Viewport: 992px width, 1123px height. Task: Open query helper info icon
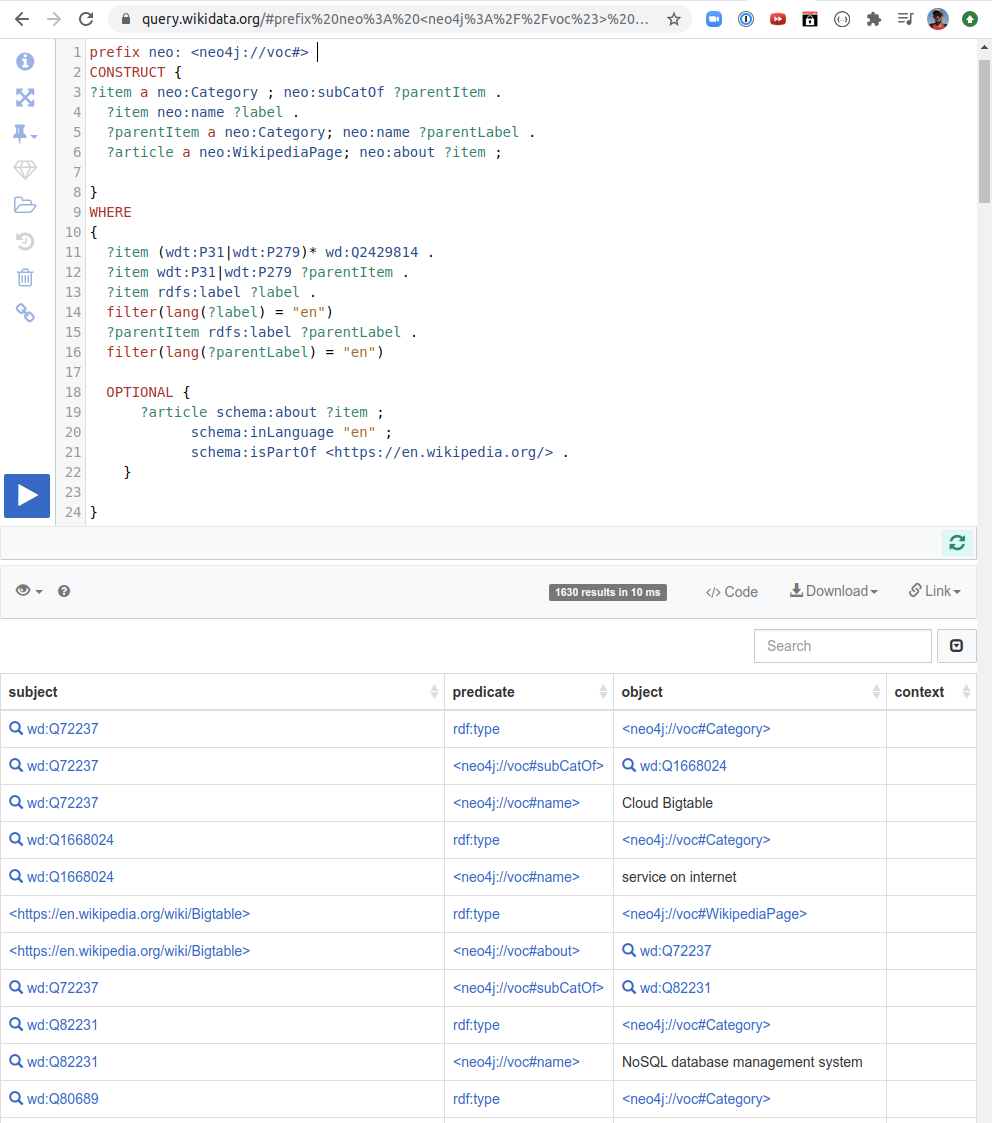(25, 62)
